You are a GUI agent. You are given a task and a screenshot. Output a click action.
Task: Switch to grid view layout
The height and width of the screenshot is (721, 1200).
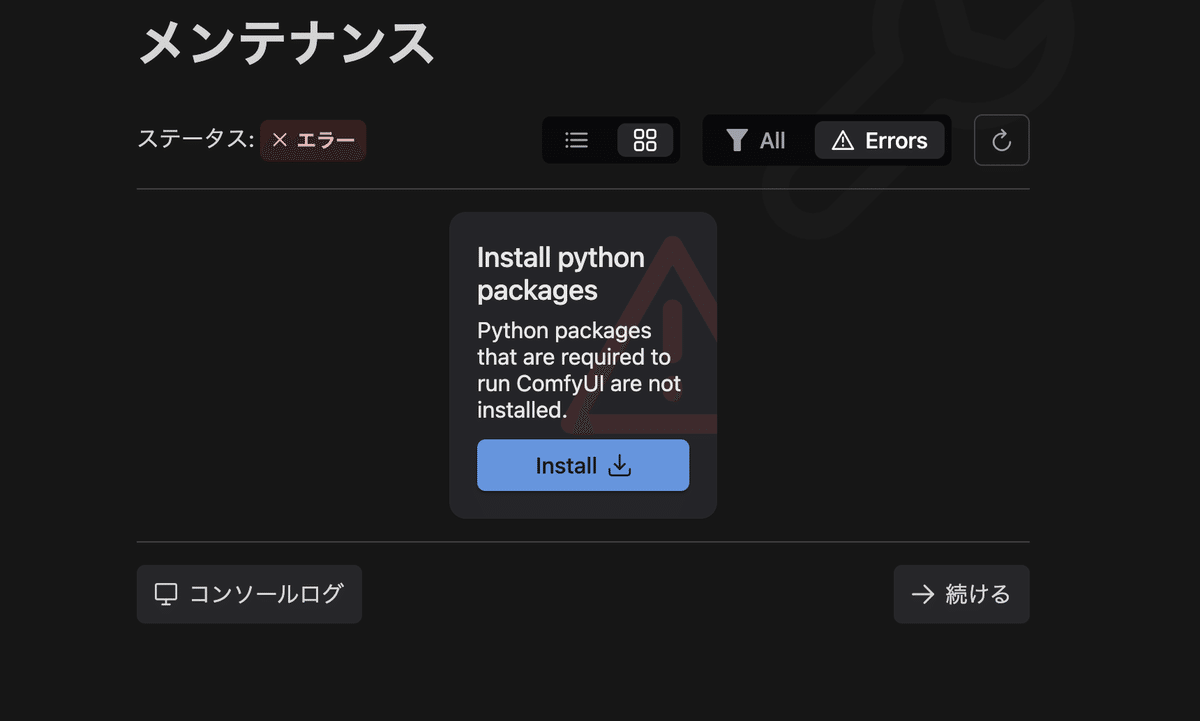click(645, 140)
